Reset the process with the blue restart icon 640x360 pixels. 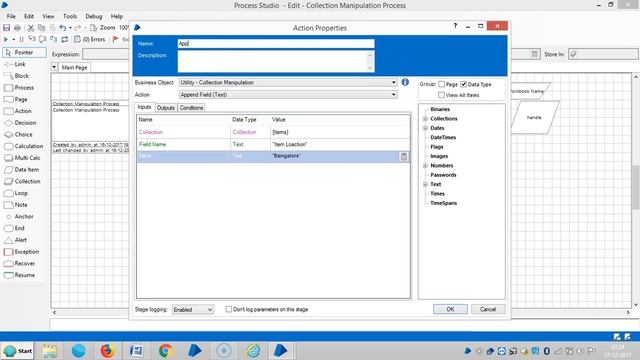tap(64, 39)
